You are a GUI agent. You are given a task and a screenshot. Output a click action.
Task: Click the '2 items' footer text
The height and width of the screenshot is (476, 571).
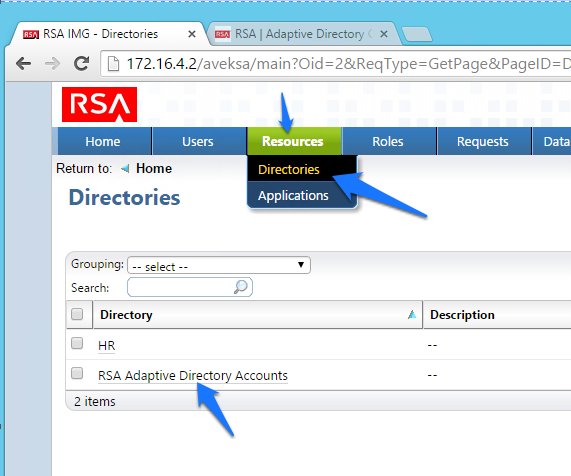click(95, 401)
